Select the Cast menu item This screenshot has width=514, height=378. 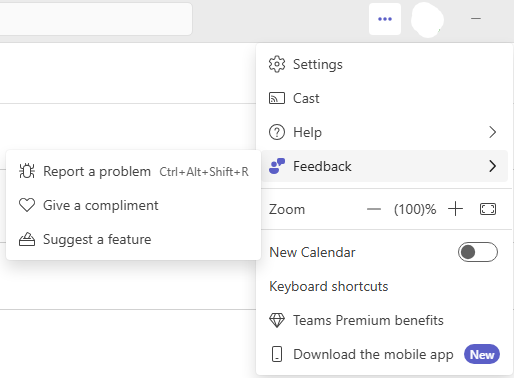click(x=384, y=98)
